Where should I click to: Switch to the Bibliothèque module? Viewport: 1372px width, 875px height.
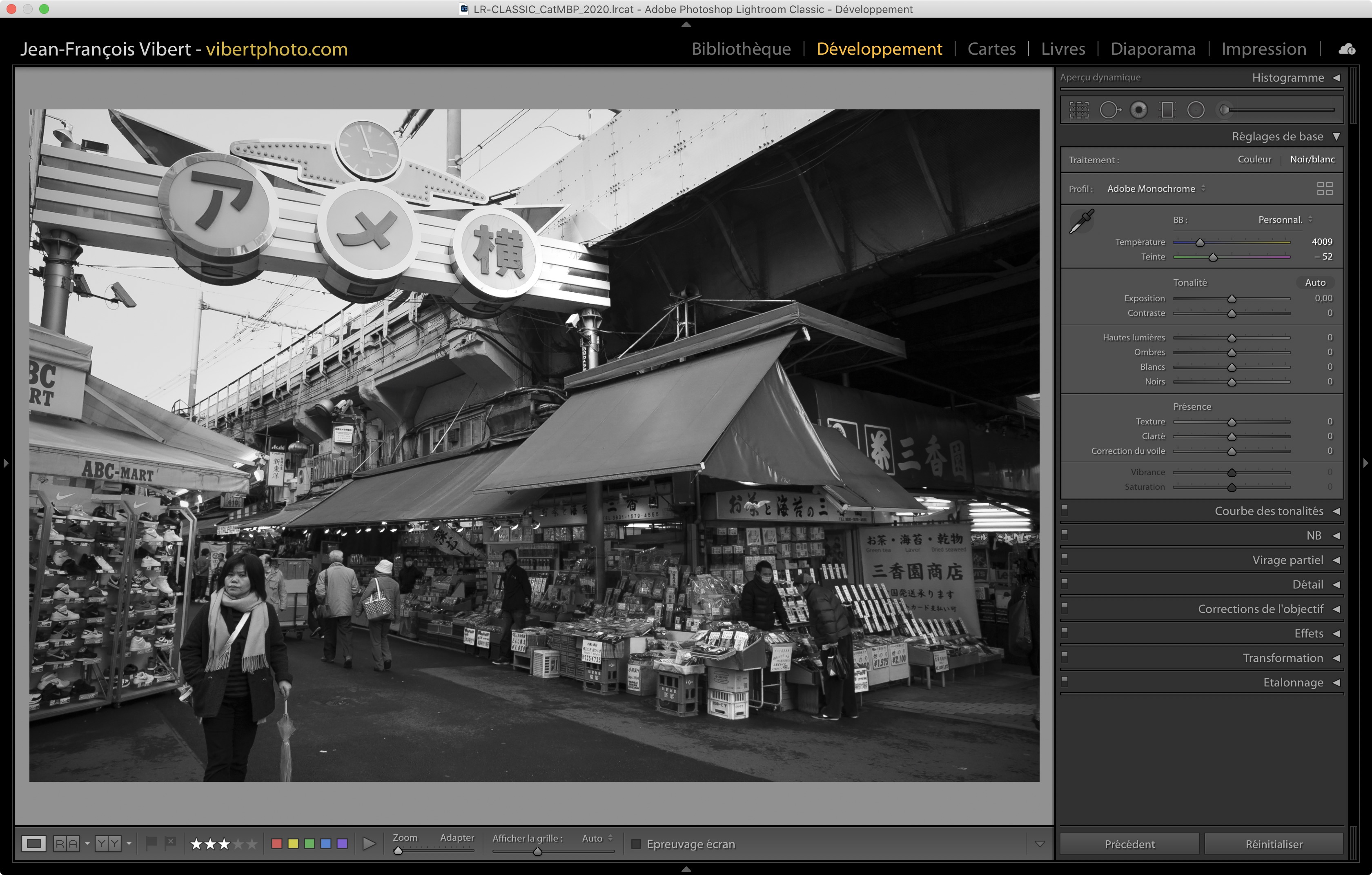(741, 49)
